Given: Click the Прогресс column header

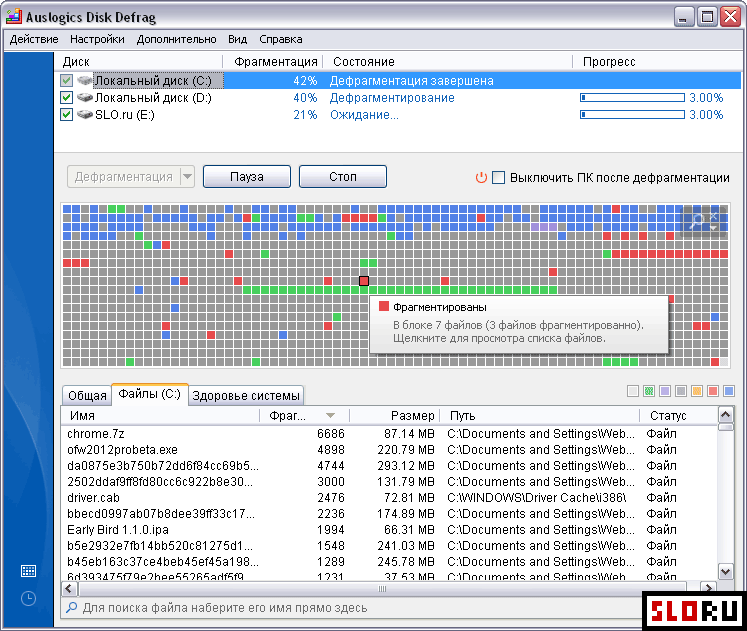Looking at the screenshot, I should point(657,62).
